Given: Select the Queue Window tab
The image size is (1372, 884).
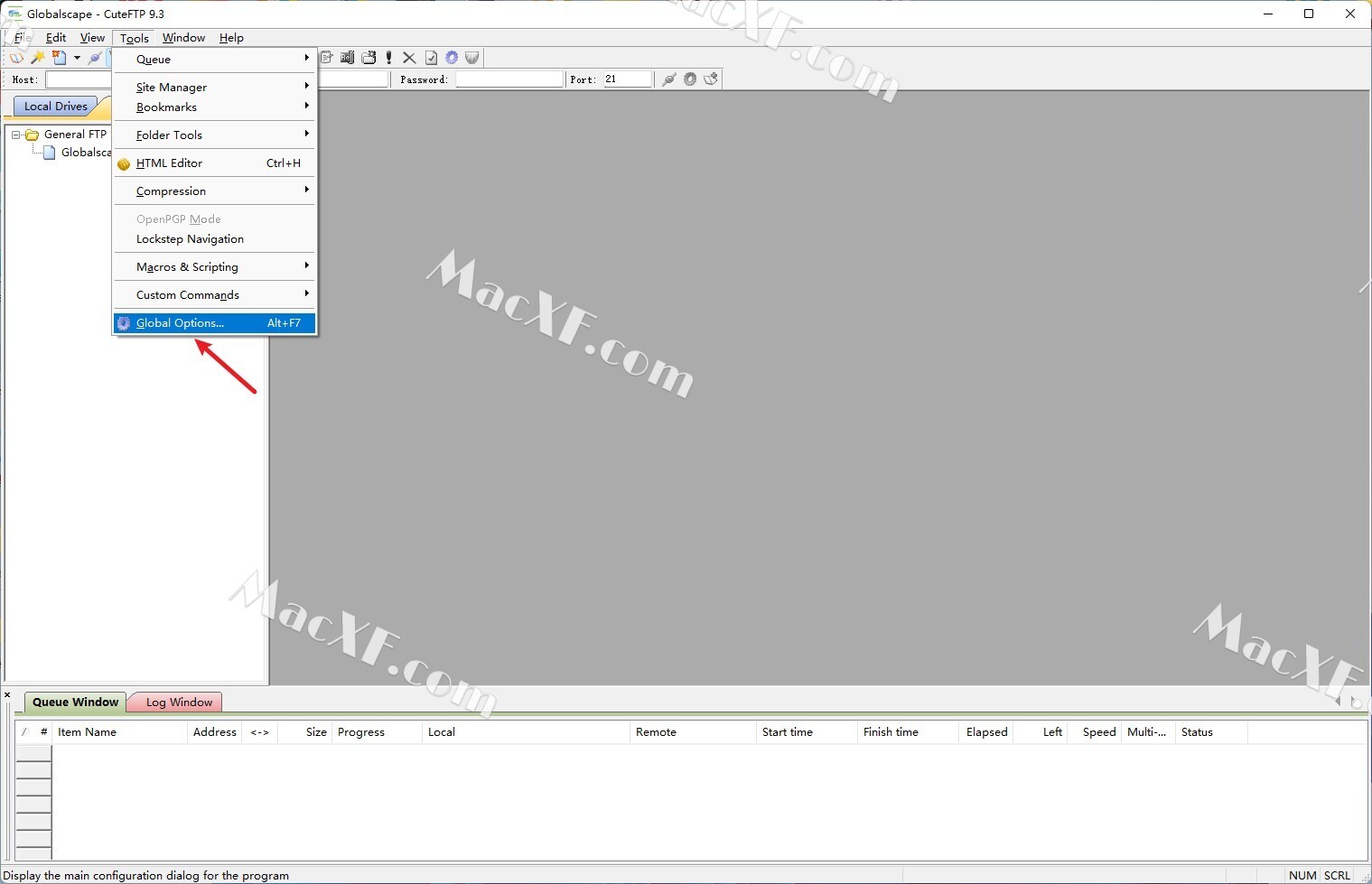Looking at the screenshot, I should click(x=76, y=702).
